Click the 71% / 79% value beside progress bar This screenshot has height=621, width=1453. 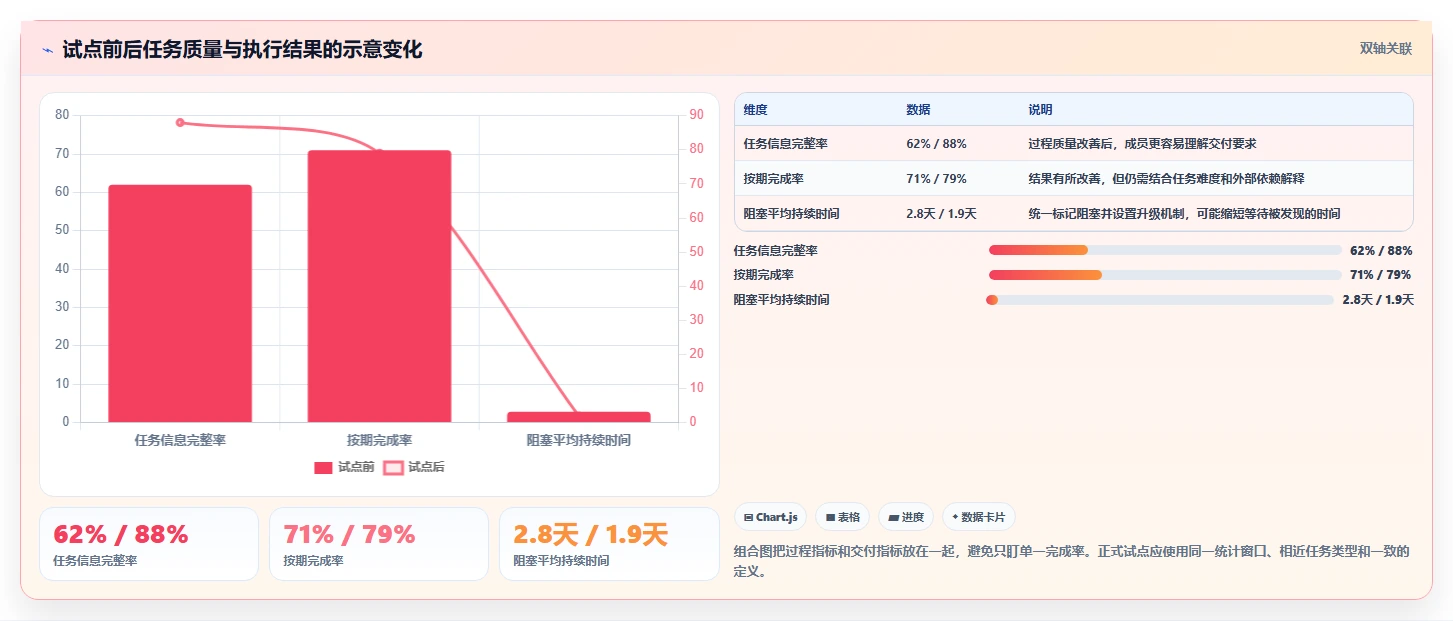click(1381, 275)
